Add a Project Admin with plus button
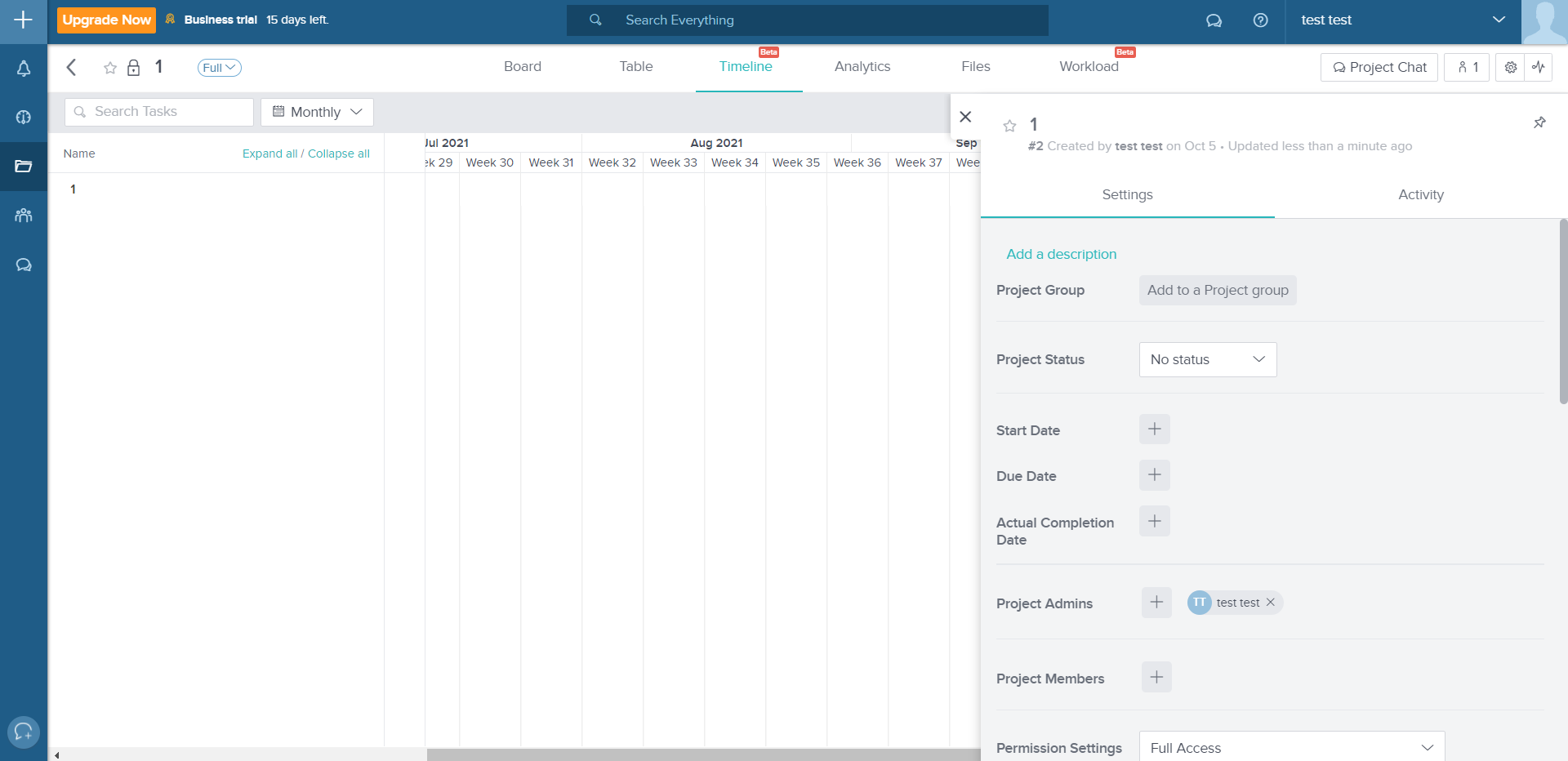The width and height of the screenshot is (1568, 761). [1156, 603]
